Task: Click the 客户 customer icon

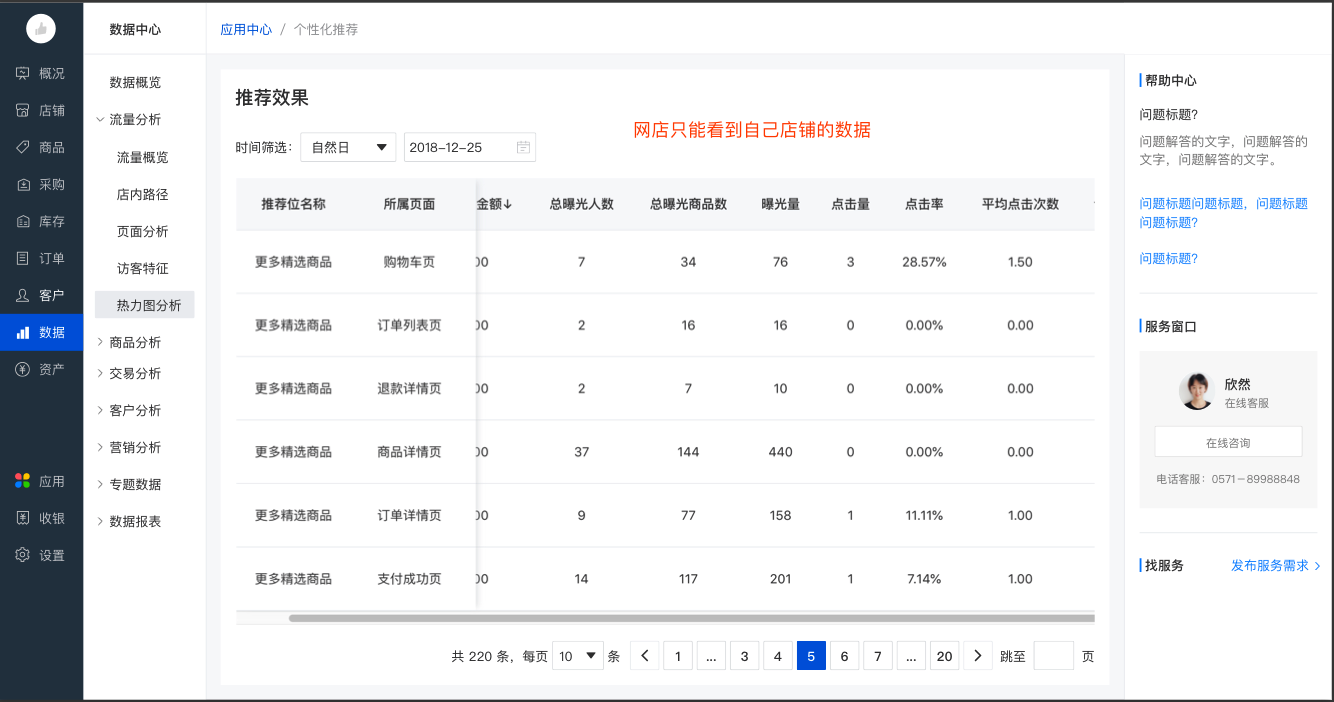Action: click(23, 295)
